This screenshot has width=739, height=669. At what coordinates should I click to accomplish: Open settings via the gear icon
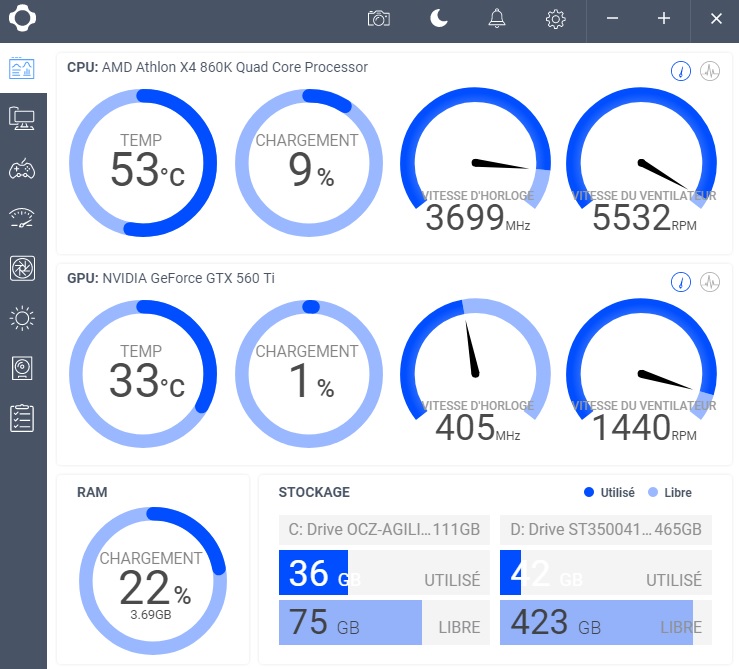tap(556, 19)
